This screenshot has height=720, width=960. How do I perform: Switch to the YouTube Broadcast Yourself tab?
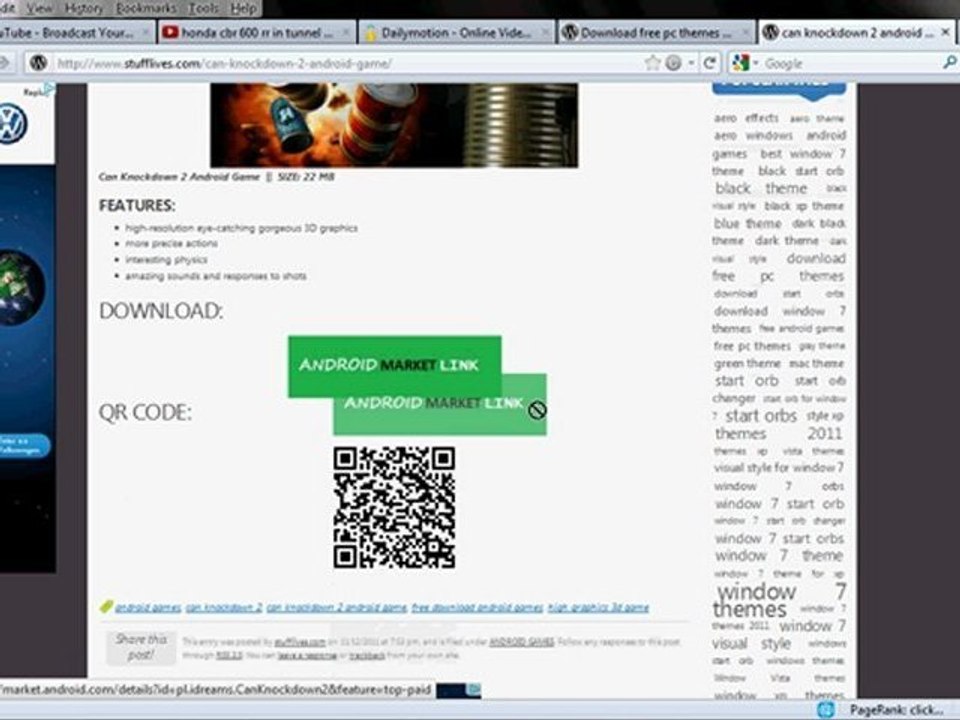75,32
